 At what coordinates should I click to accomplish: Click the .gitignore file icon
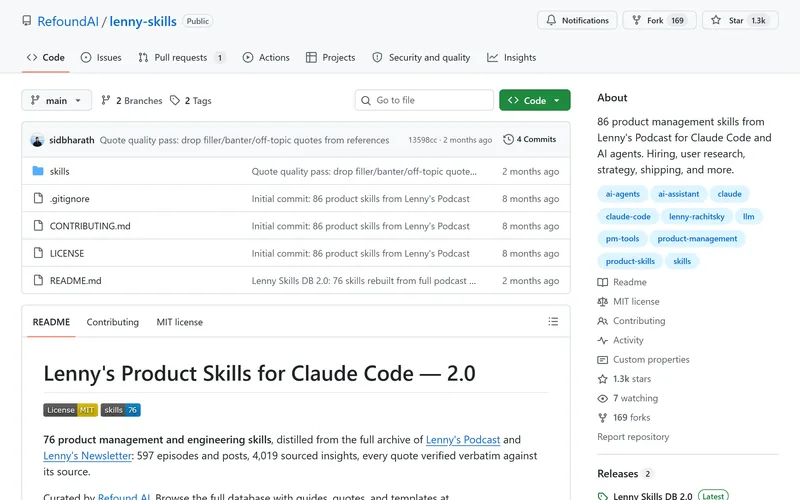pyautogui.click(x=38, y=198)
